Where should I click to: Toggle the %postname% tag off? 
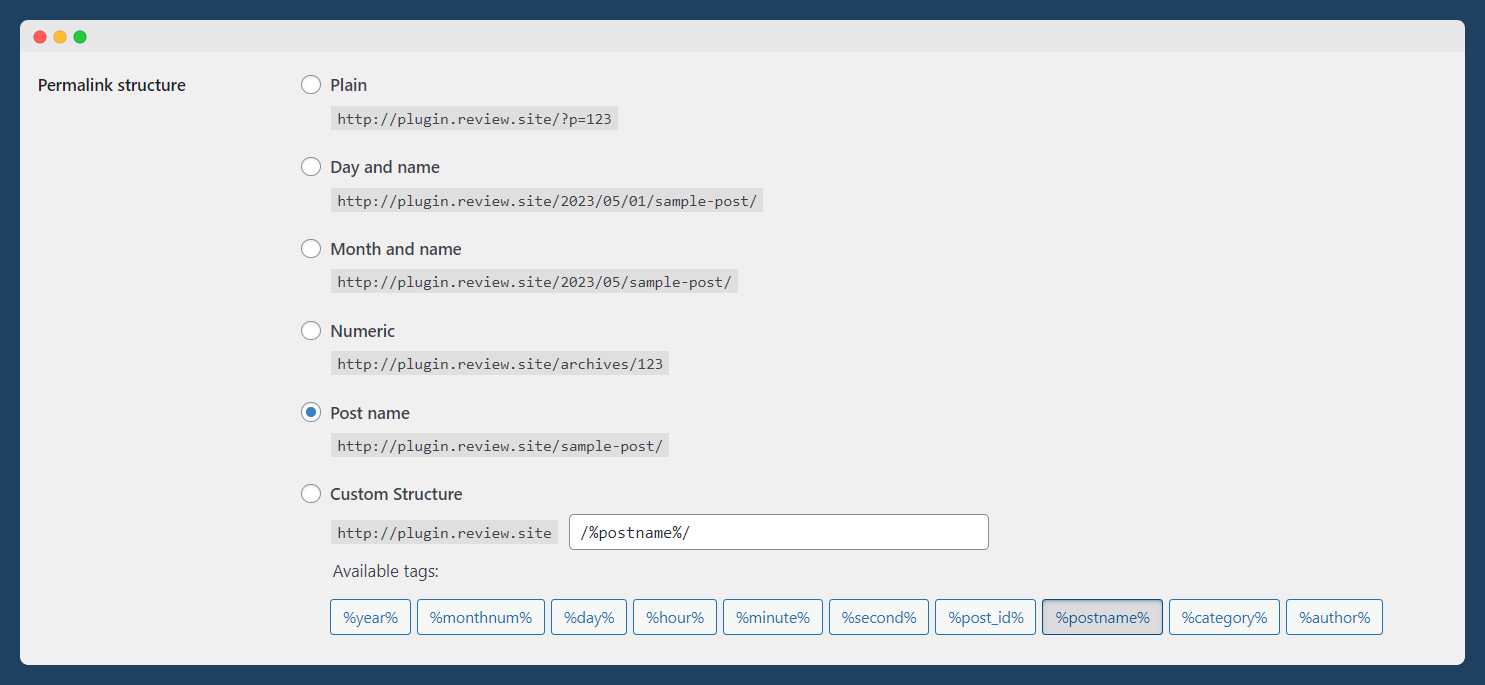pos(1102,617)
